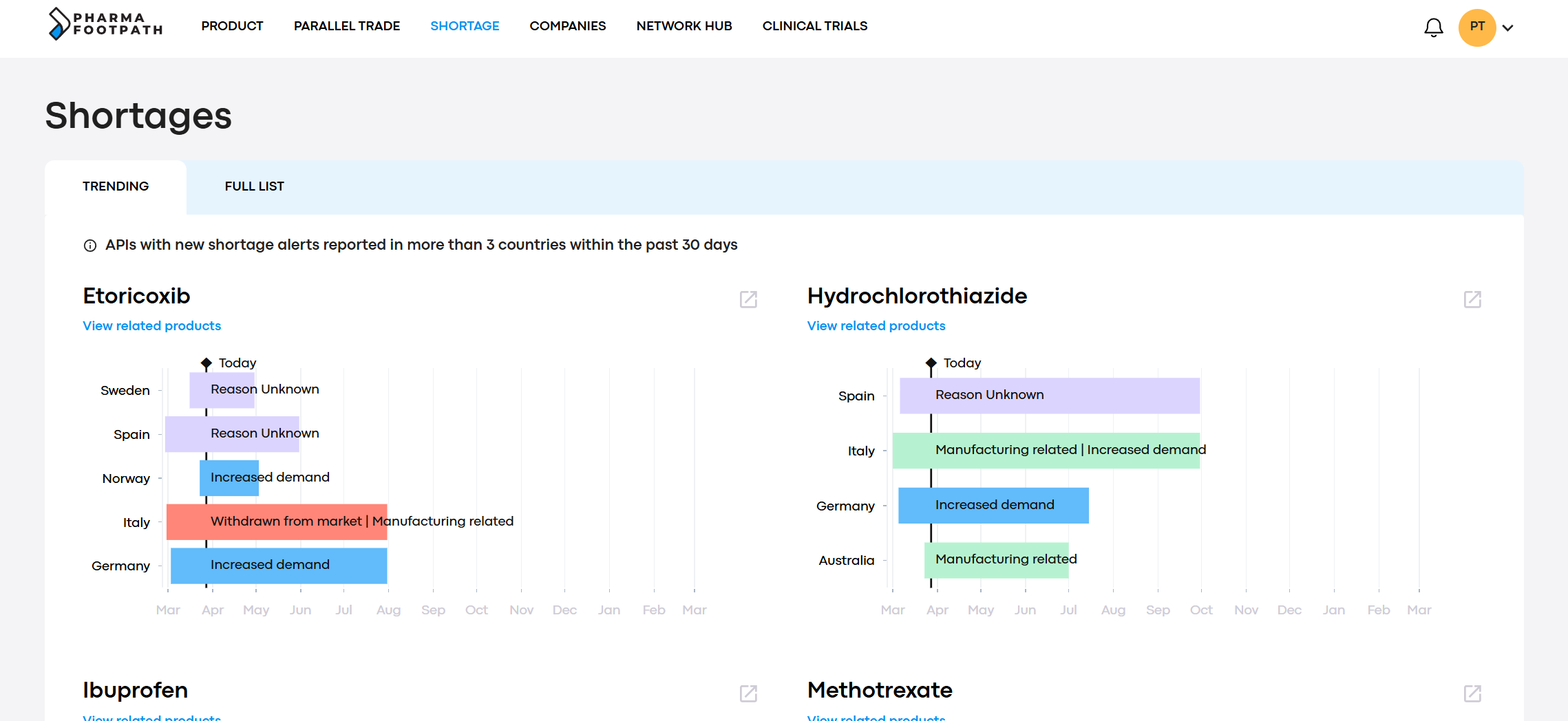Select the Trending tab
The height and width of the screenshot is (721, 1568).
tap(116, 186)
